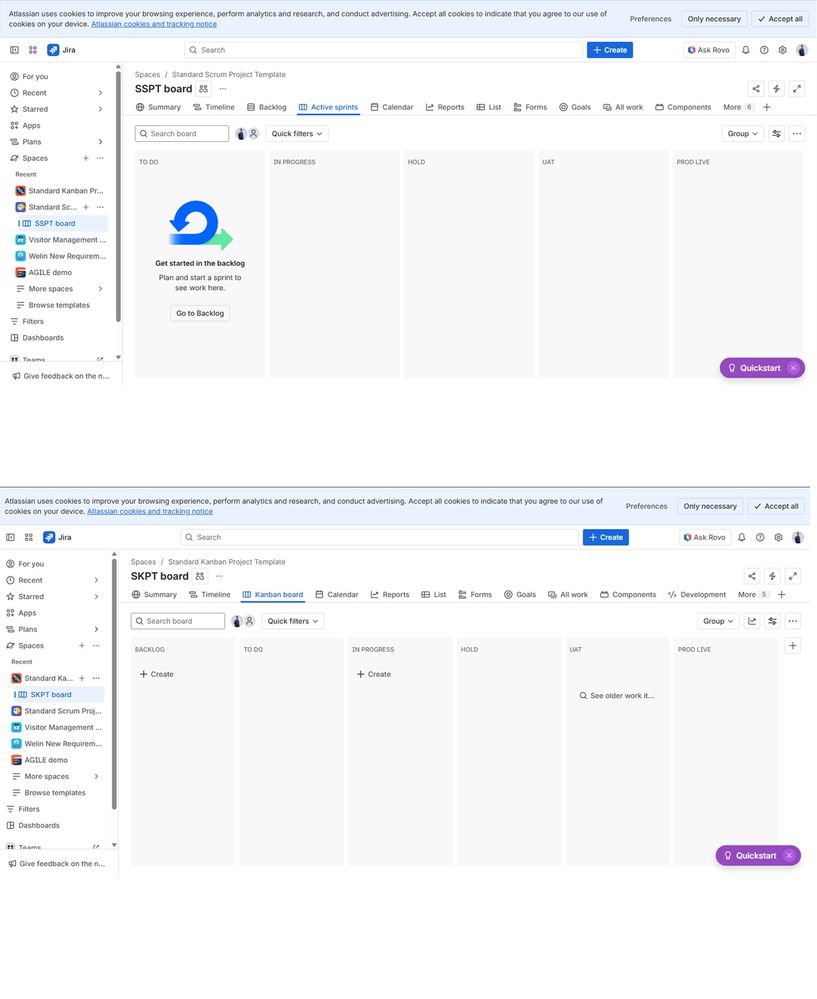Expand Plans in SSPT window sidebar
817x999 pixels.
[x=100, y=142]
